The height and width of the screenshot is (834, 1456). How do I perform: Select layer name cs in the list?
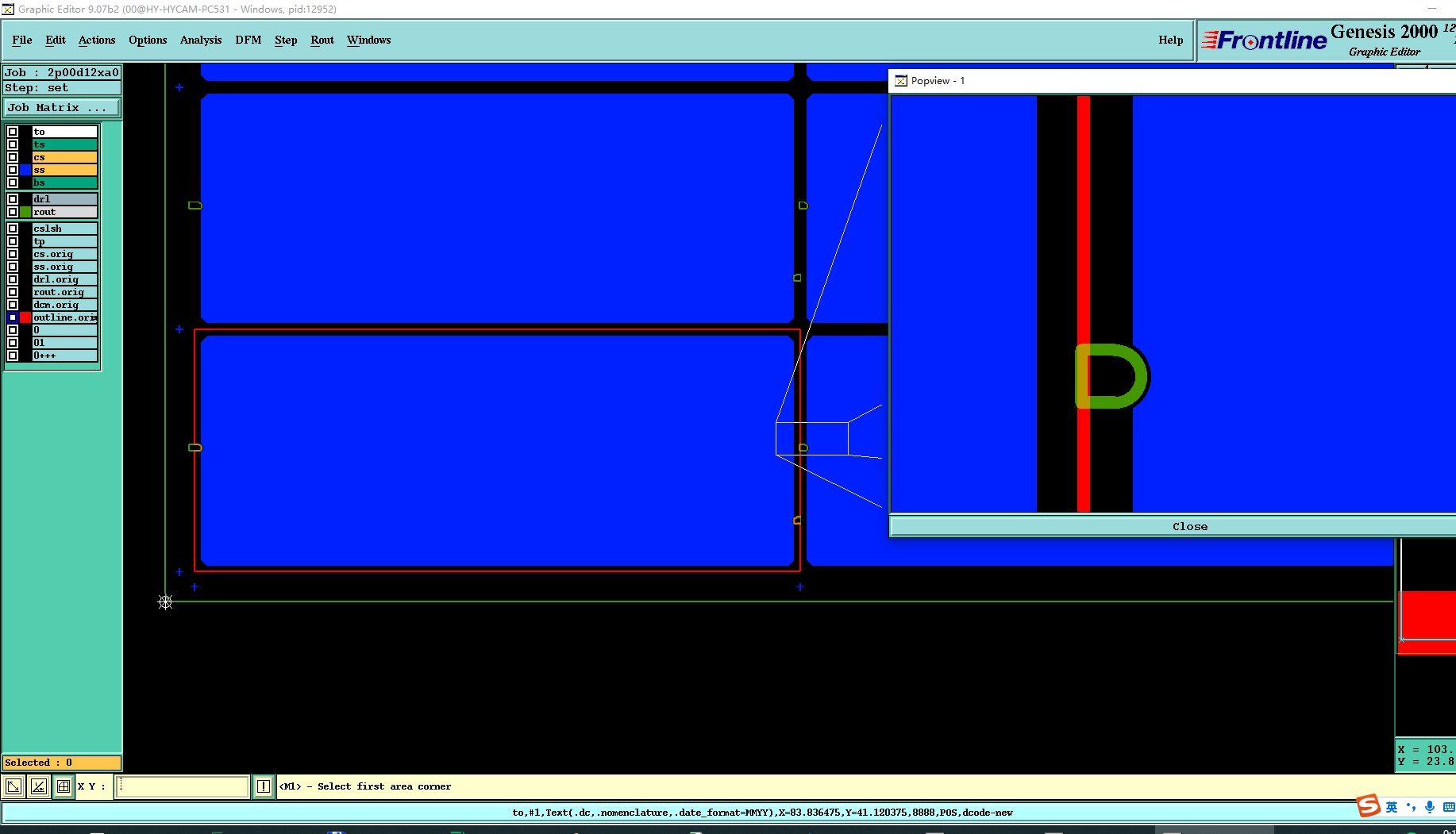tap(65, 157)
